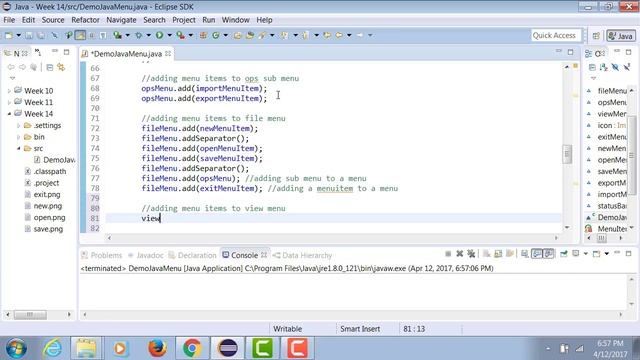Click Package Explorer horizontal scrollbar thumb

click(x=30, y=314)
